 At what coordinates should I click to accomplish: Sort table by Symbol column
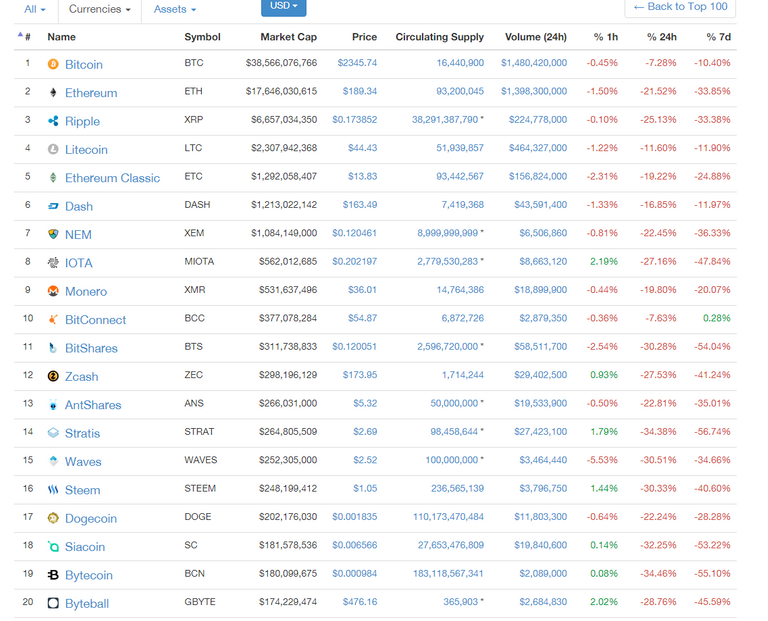202,37
